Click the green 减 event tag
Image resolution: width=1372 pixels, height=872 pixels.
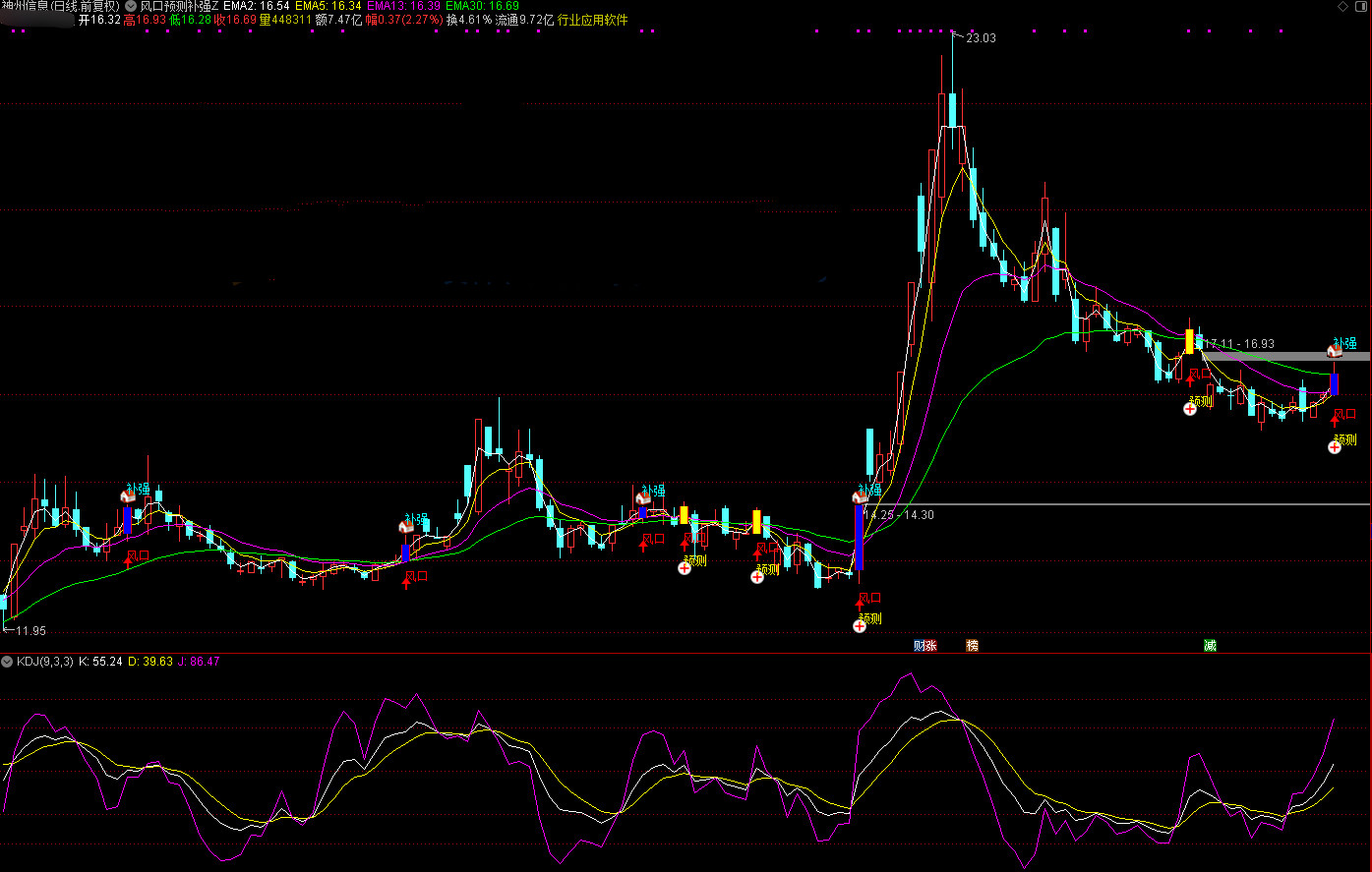point(1210,646)
